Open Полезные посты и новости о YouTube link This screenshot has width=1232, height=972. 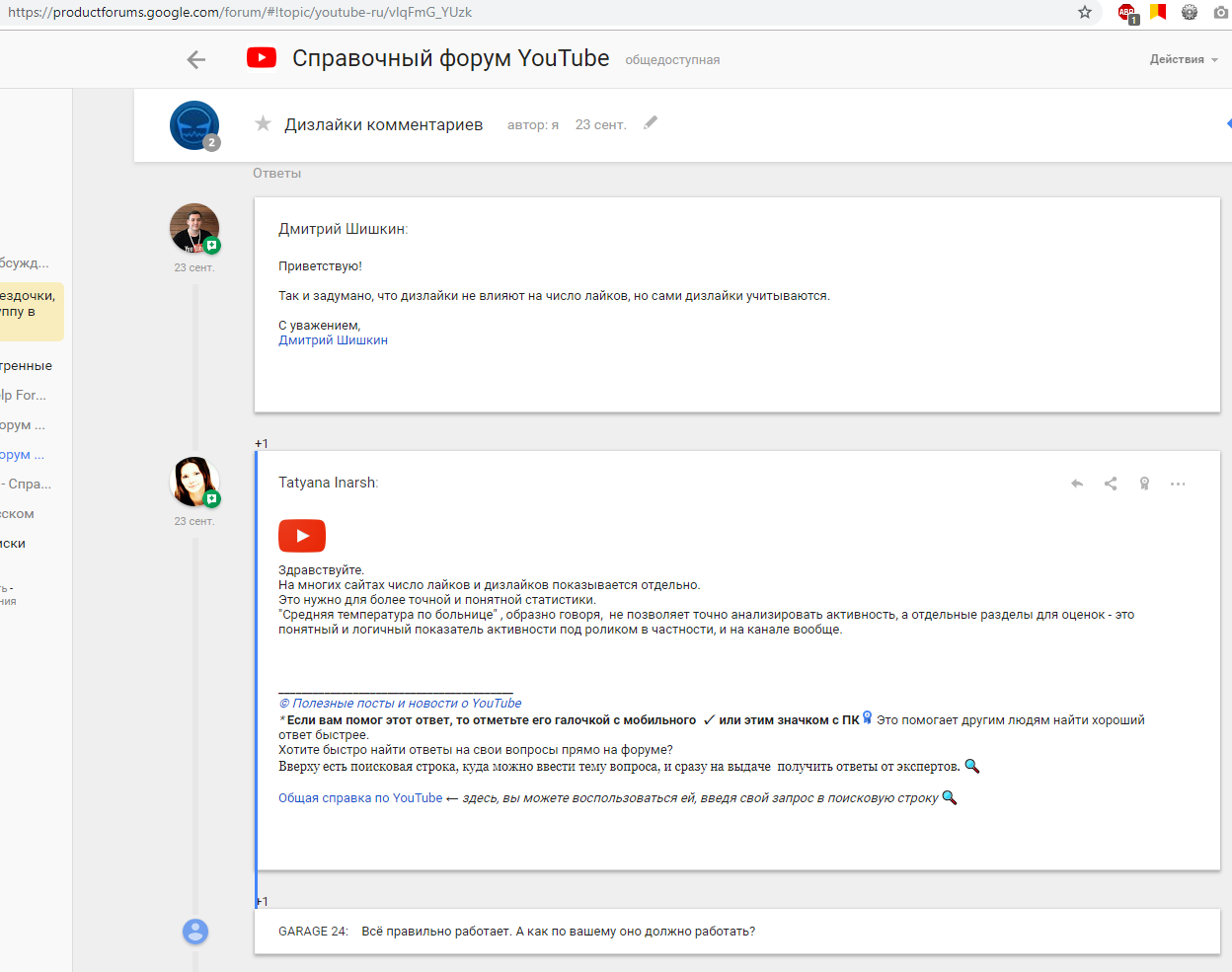[400, 704]
